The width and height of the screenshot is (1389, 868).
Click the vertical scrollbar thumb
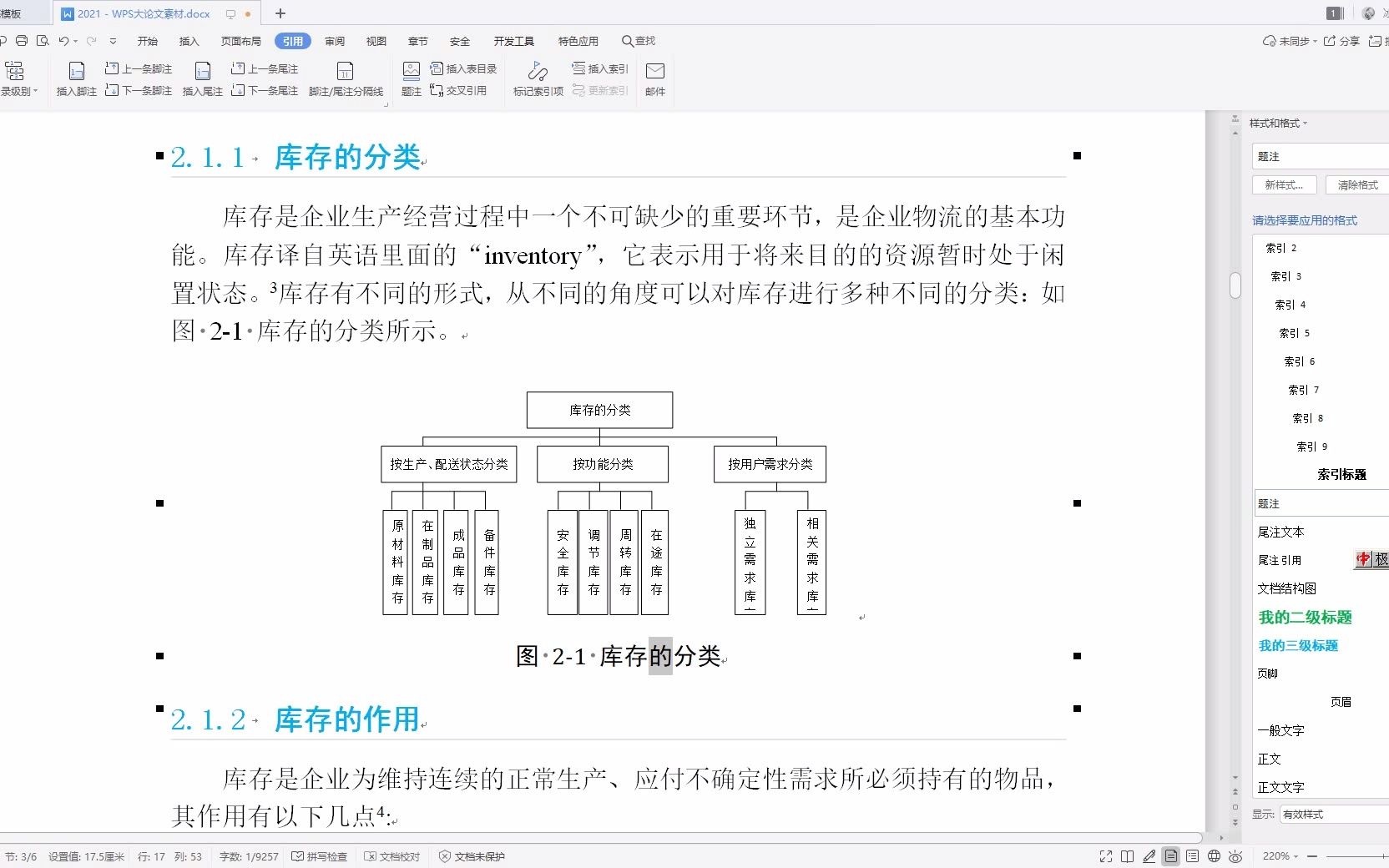point(1235,285)
